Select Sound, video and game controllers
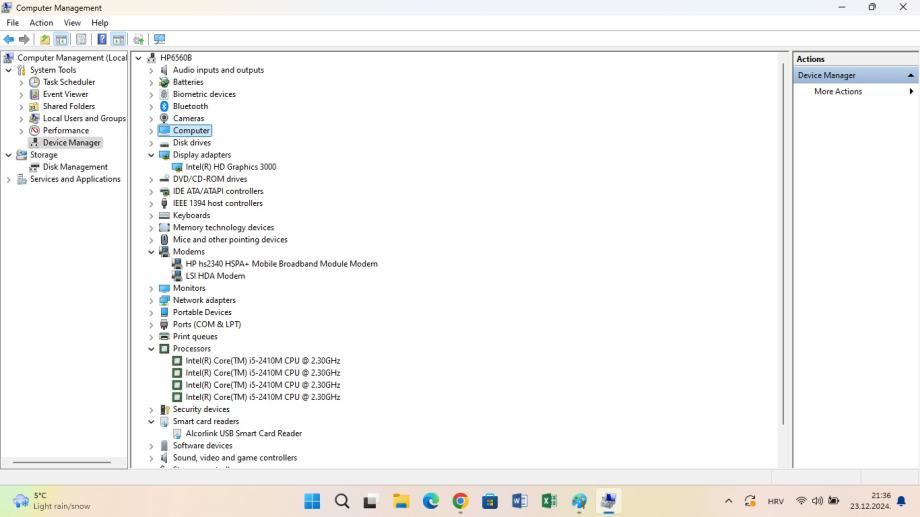The image size is (920, 517). tap(235, 458)
